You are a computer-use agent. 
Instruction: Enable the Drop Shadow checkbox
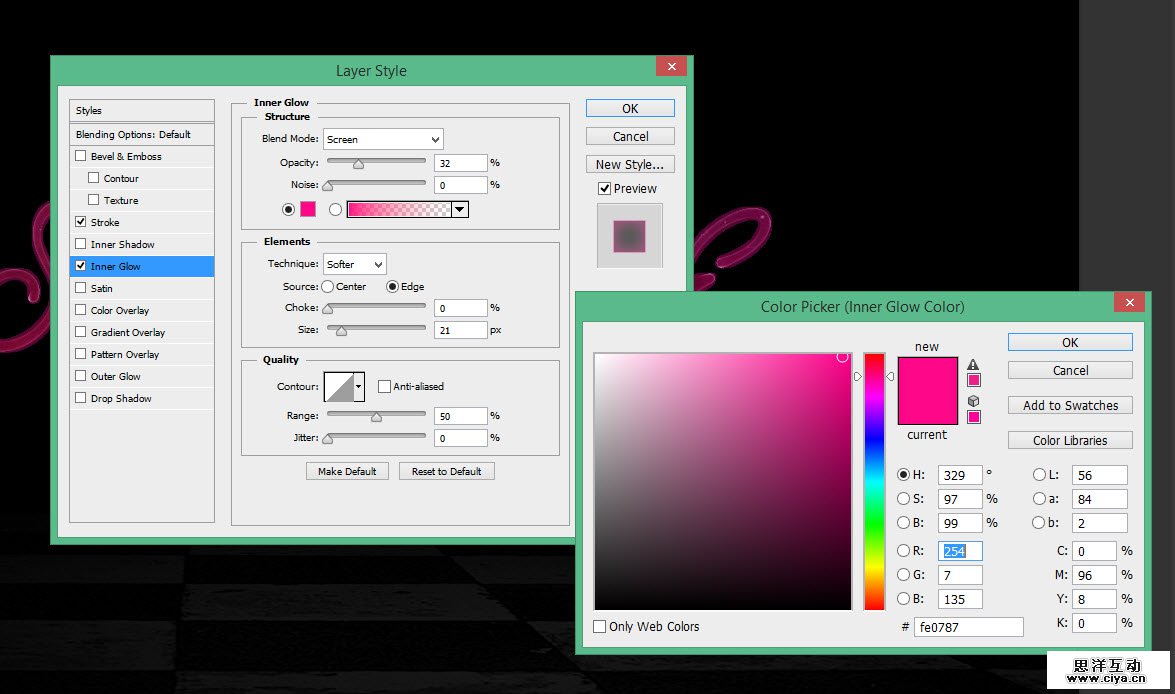coord(80,398)
